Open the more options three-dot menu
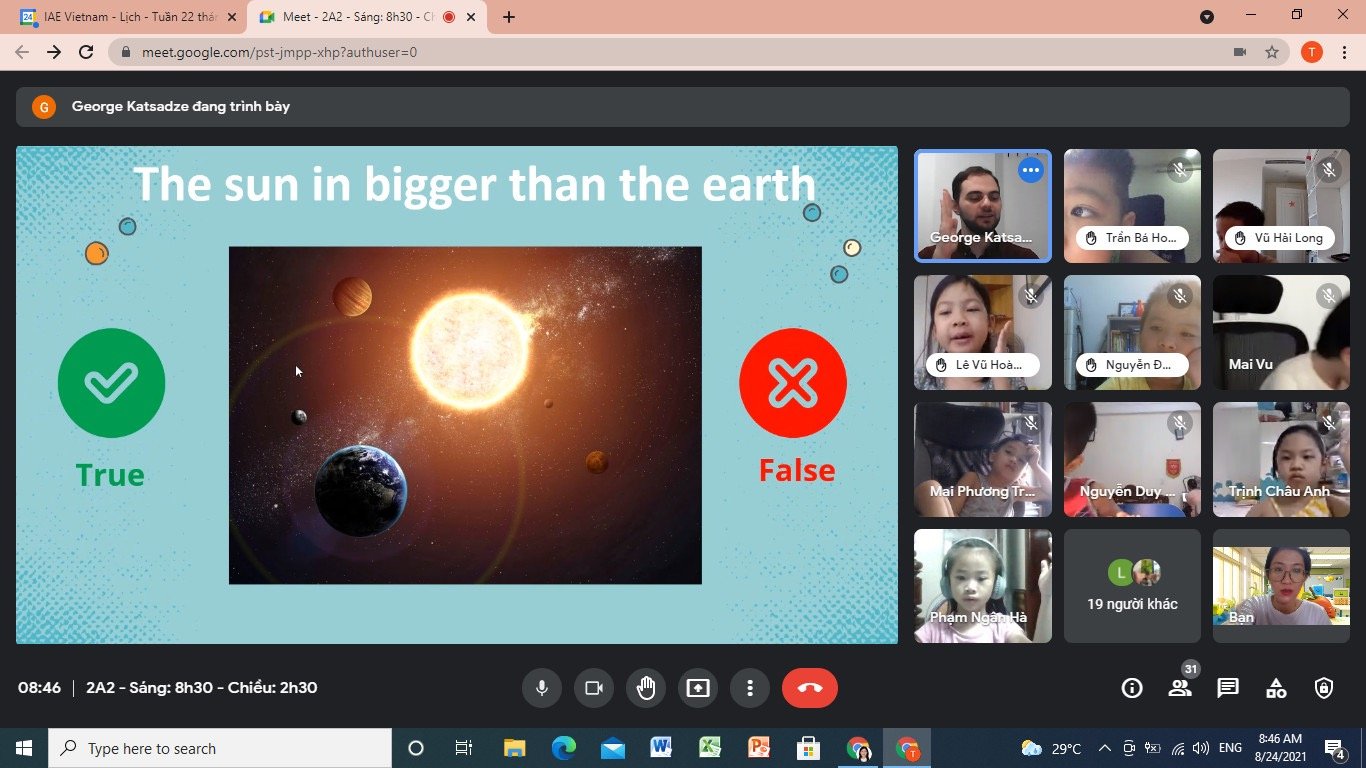This screenshot has height=768, width=1366. [x=750, y=688]
